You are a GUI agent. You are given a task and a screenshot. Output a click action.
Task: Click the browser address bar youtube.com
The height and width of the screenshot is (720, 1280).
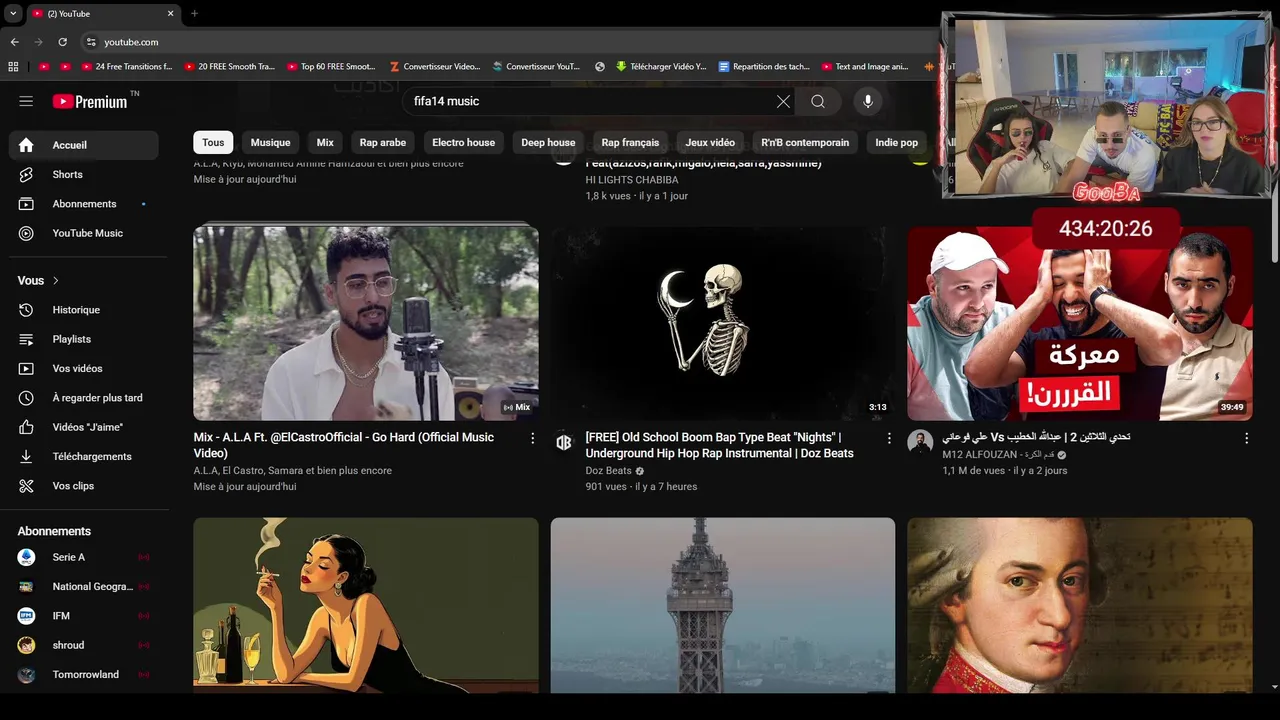(x=131, y=42)
